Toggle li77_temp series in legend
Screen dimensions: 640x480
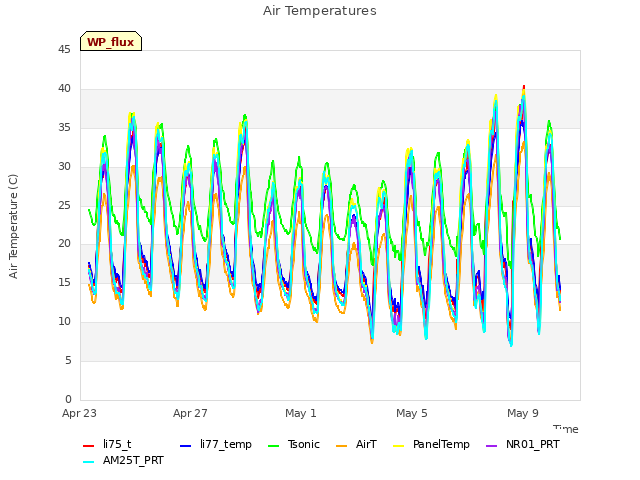pyautogui.click(x=226, y=444)
